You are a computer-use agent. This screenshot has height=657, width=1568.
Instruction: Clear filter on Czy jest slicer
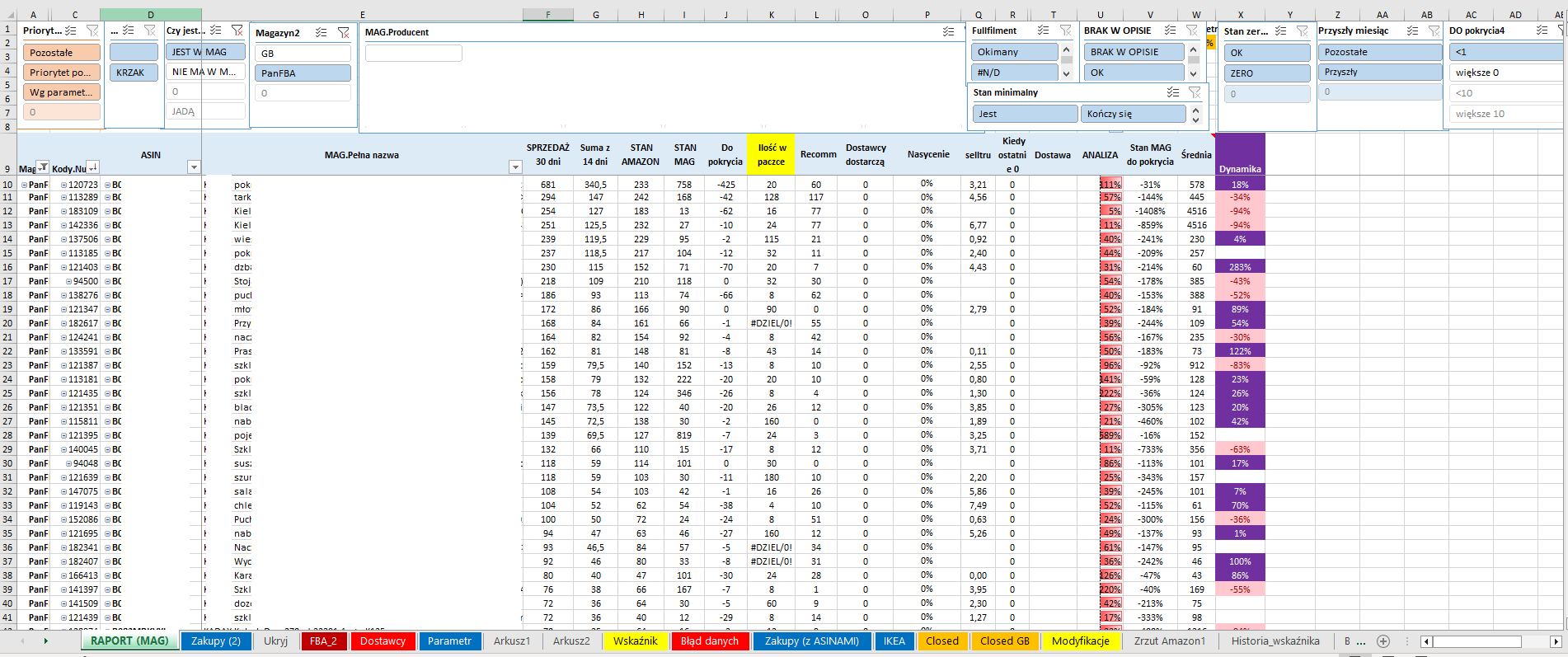(237, 31)
